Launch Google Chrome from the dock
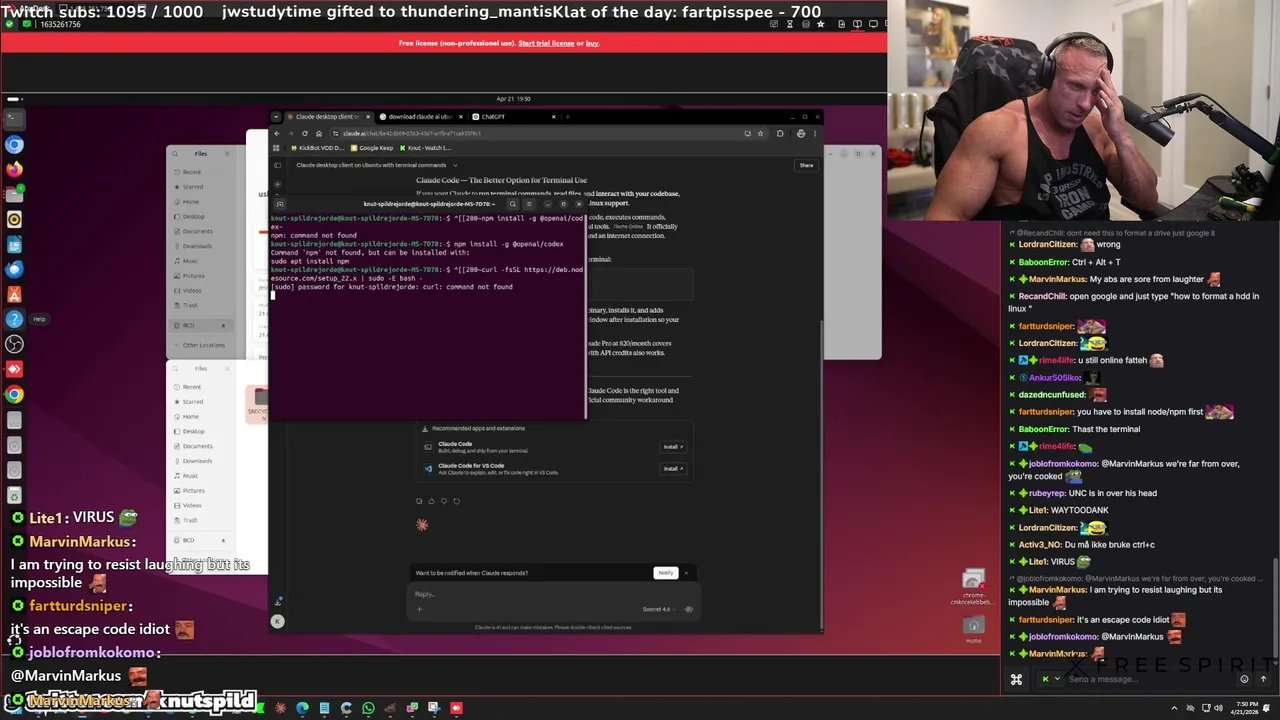This screenshot has height=720, width=1280. [14, 394]
